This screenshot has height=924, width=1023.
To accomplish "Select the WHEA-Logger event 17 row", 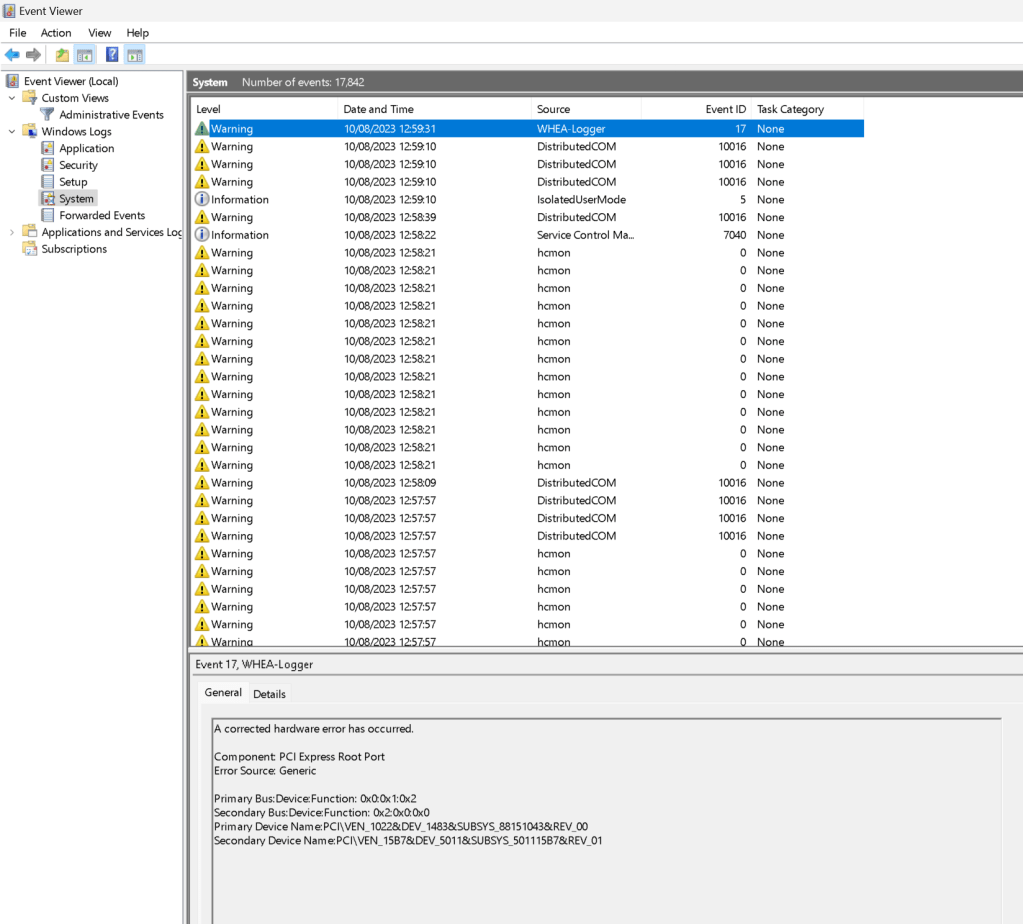I will tap(528, 129).
